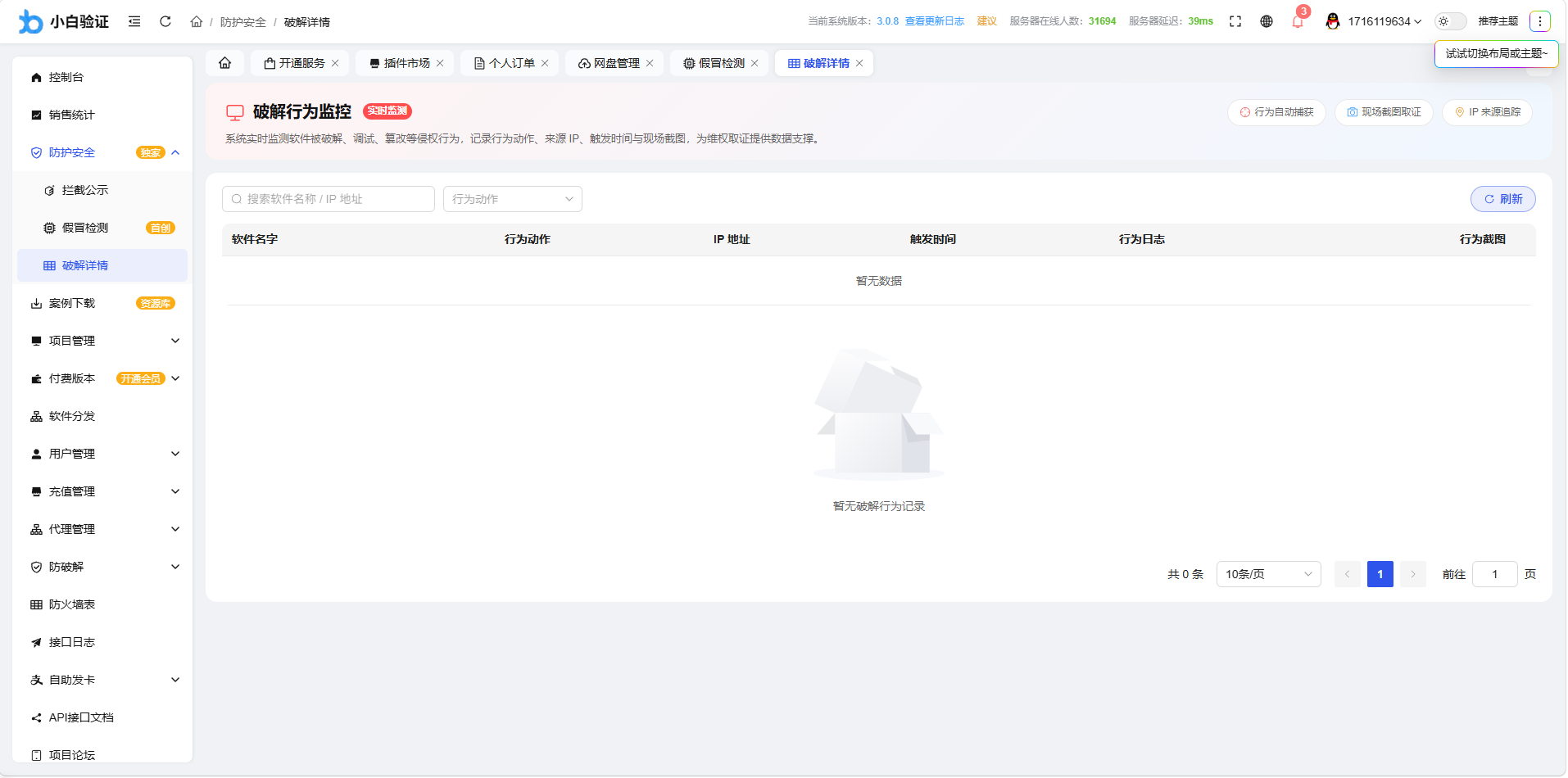Viewport: 1568px width, 778px height.
Task: Click the home breadcrumb icon
Action: point(197,22)
